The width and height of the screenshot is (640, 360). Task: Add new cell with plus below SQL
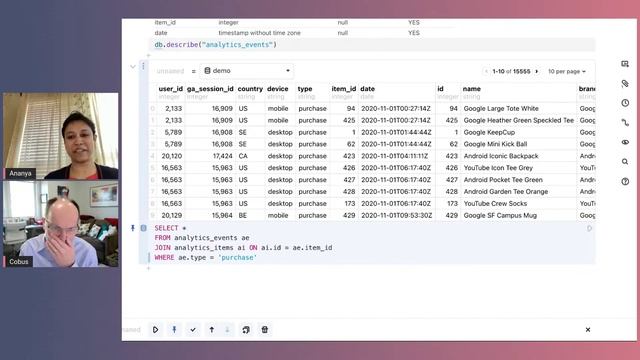click(149, 268)
